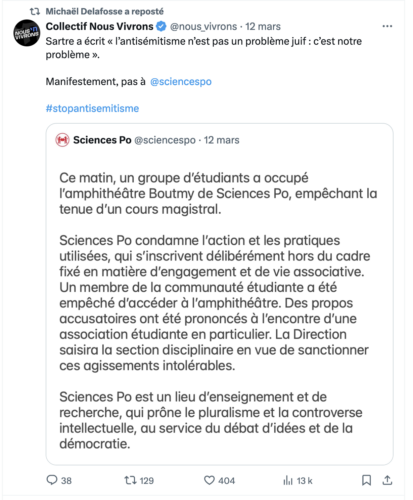Open the 12 mars timestamp of main post

pyautogui.click(x=263, y=26)
